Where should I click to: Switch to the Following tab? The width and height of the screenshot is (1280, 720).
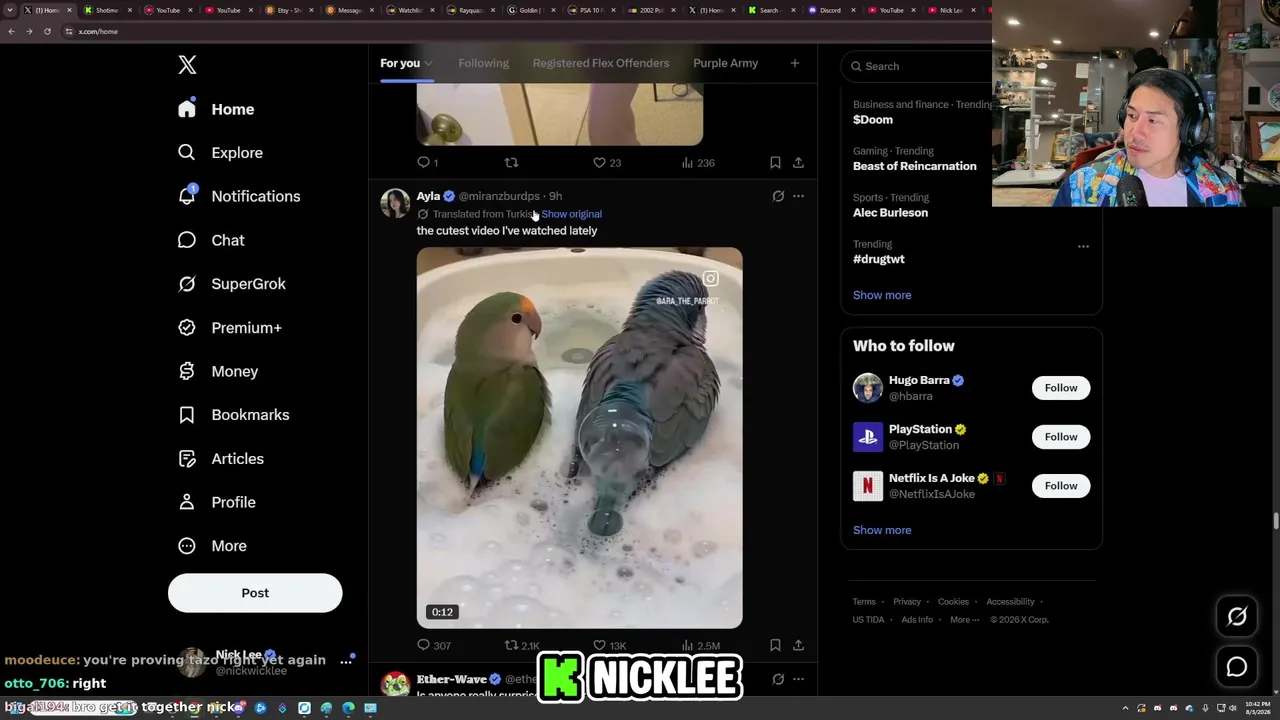click(x=483, y=63)
